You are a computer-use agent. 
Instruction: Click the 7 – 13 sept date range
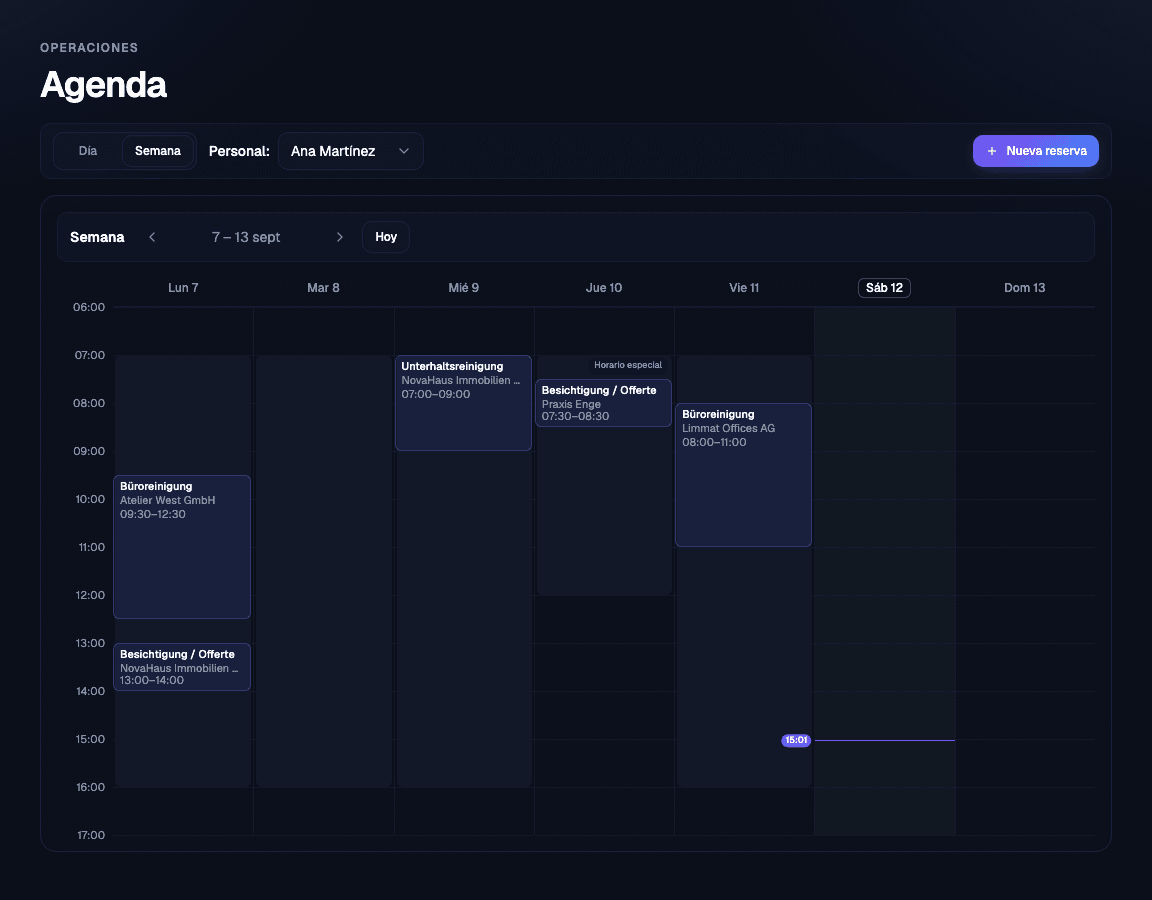(246, 237)
